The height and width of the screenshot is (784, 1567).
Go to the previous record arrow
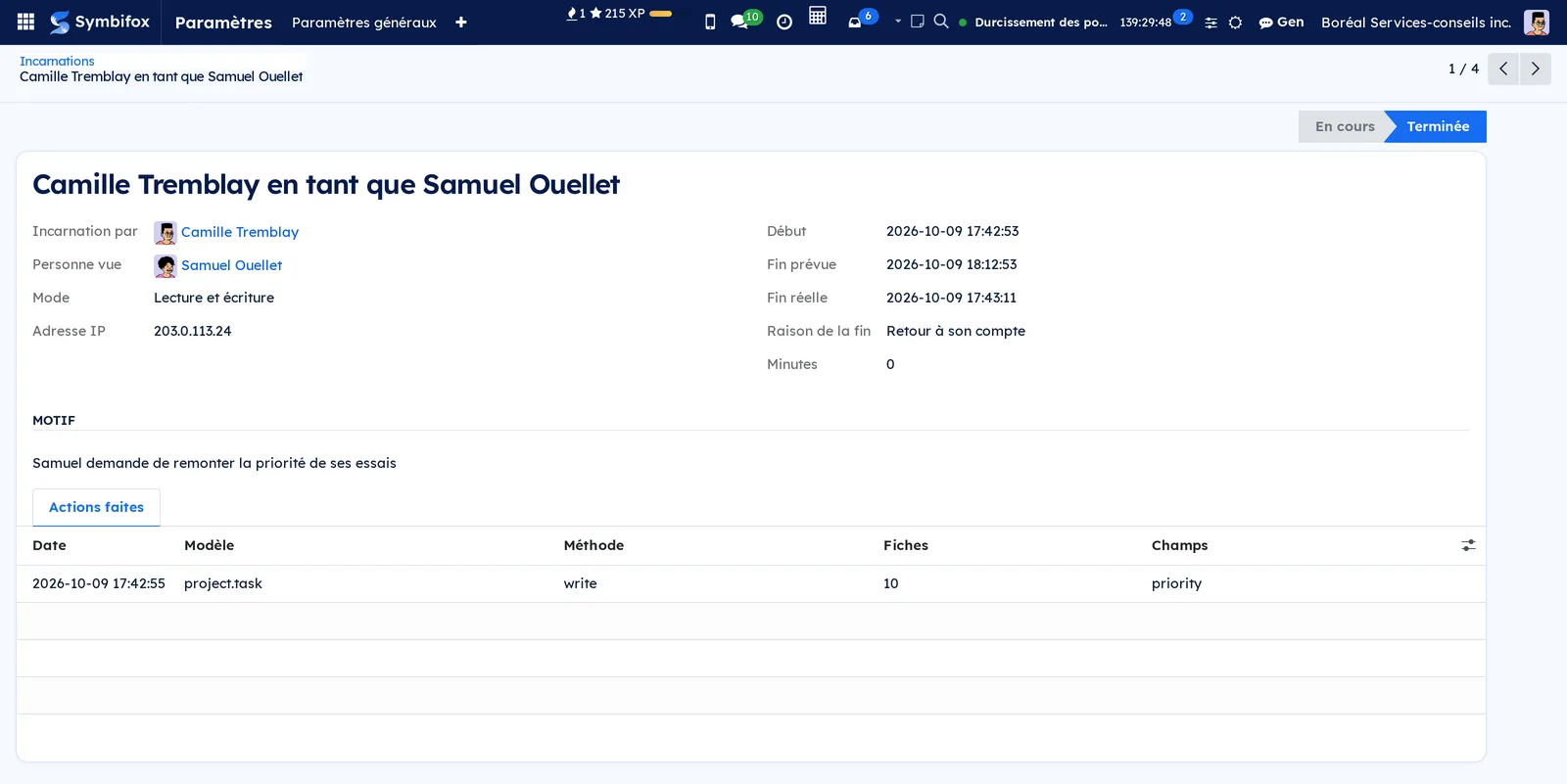(1503, 69)
